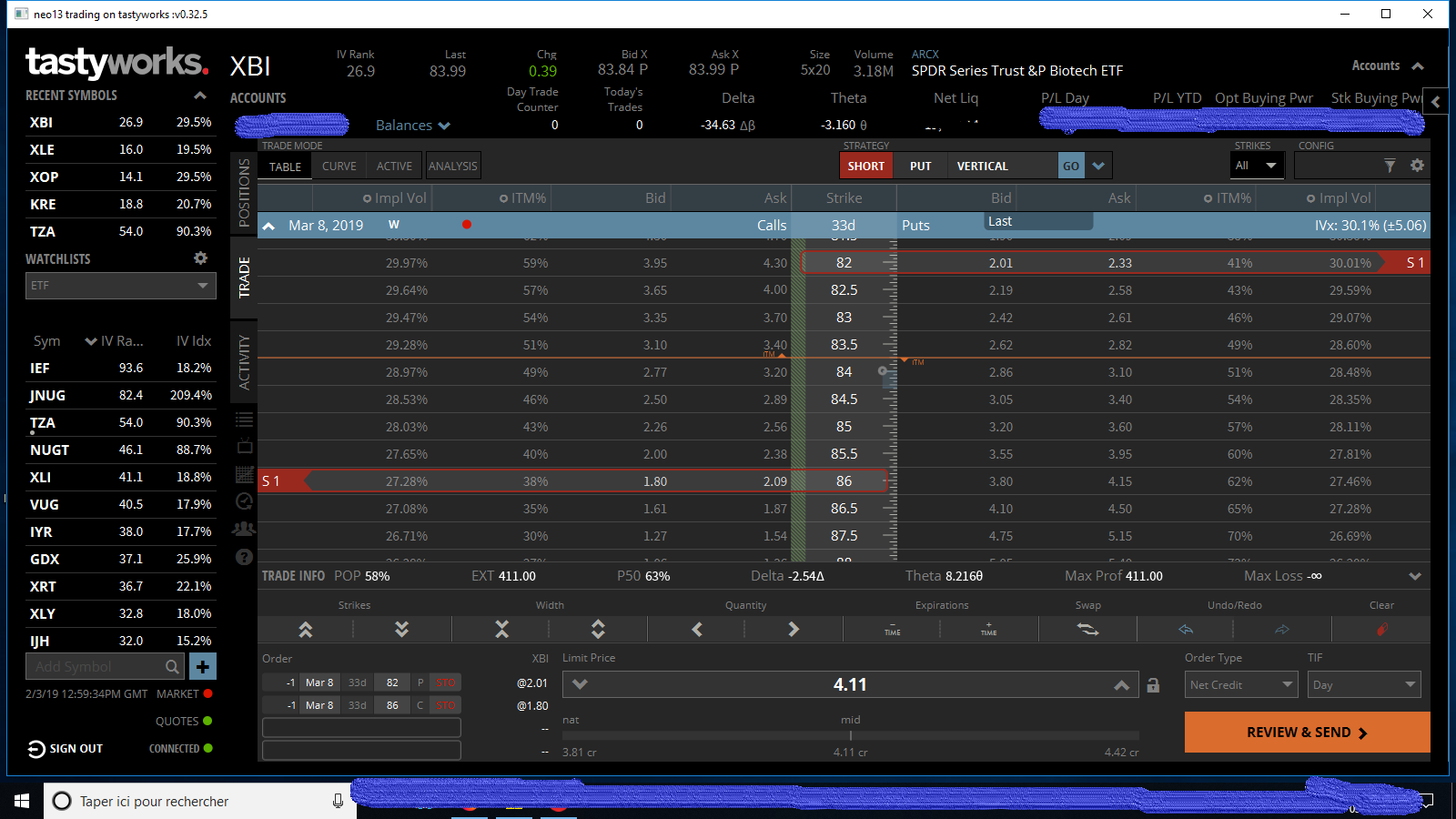Click the GO strategy button

[1071, 166]
